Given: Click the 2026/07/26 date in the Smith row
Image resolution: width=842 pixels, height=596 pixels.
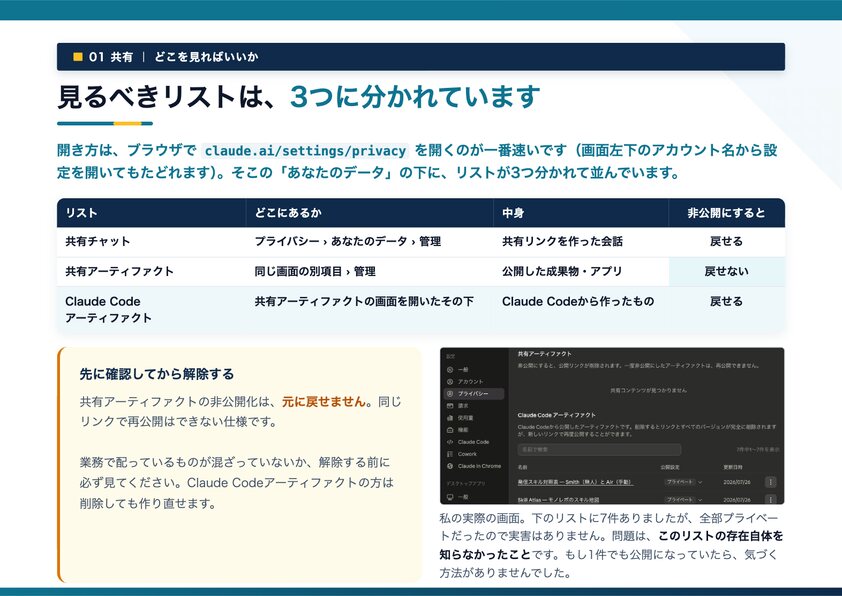Looking at the screenshot, I should click(x=737, y=482).
